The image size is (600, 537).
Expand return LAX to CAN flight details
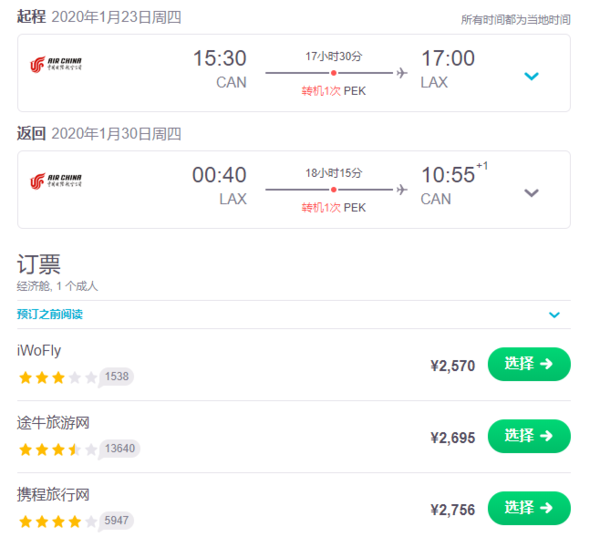coord(531,193)
